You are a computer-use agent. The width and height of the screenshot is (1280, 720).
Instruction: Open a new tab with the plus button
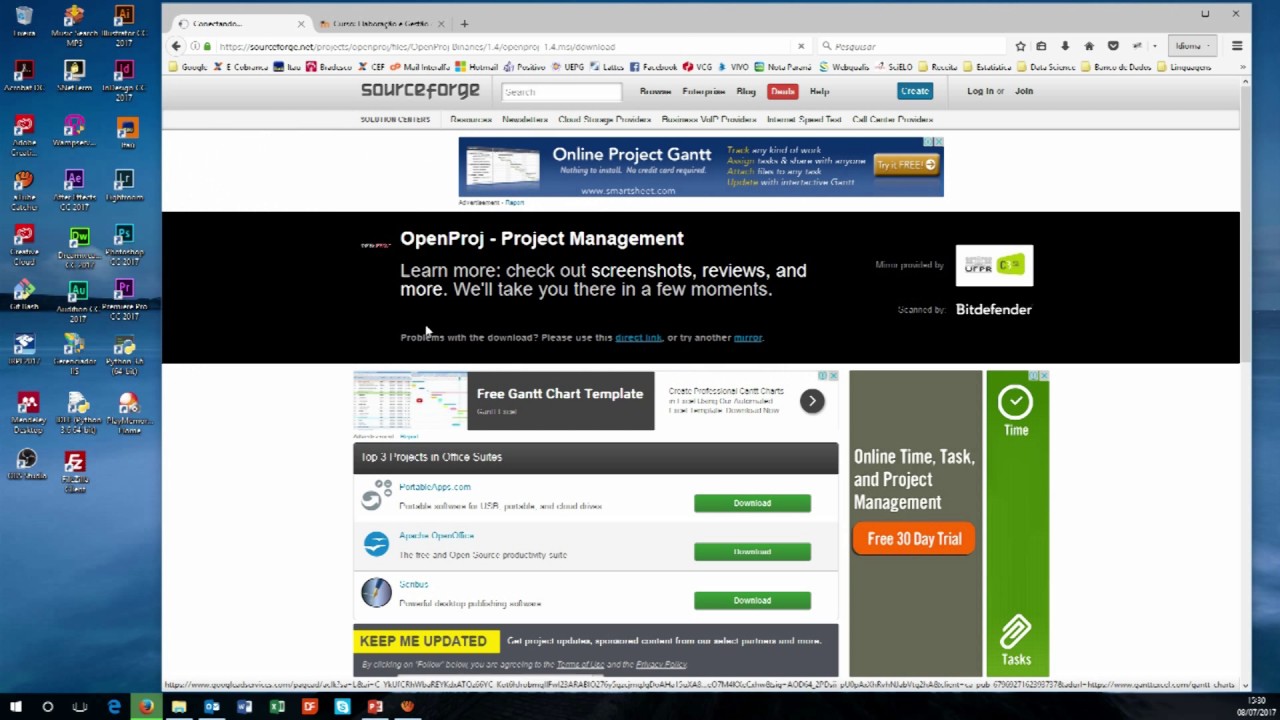coord(464,23)
